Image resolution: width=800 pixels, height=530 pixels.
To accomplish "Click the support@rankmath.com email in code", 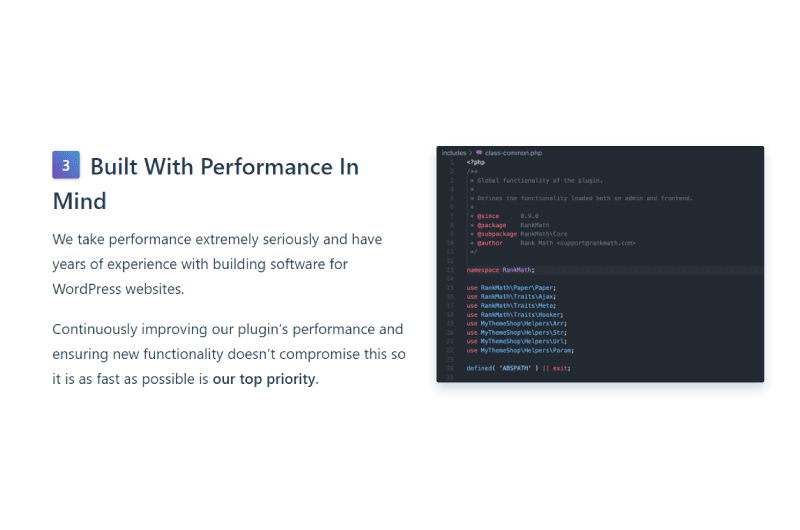I will click(596, 243).
